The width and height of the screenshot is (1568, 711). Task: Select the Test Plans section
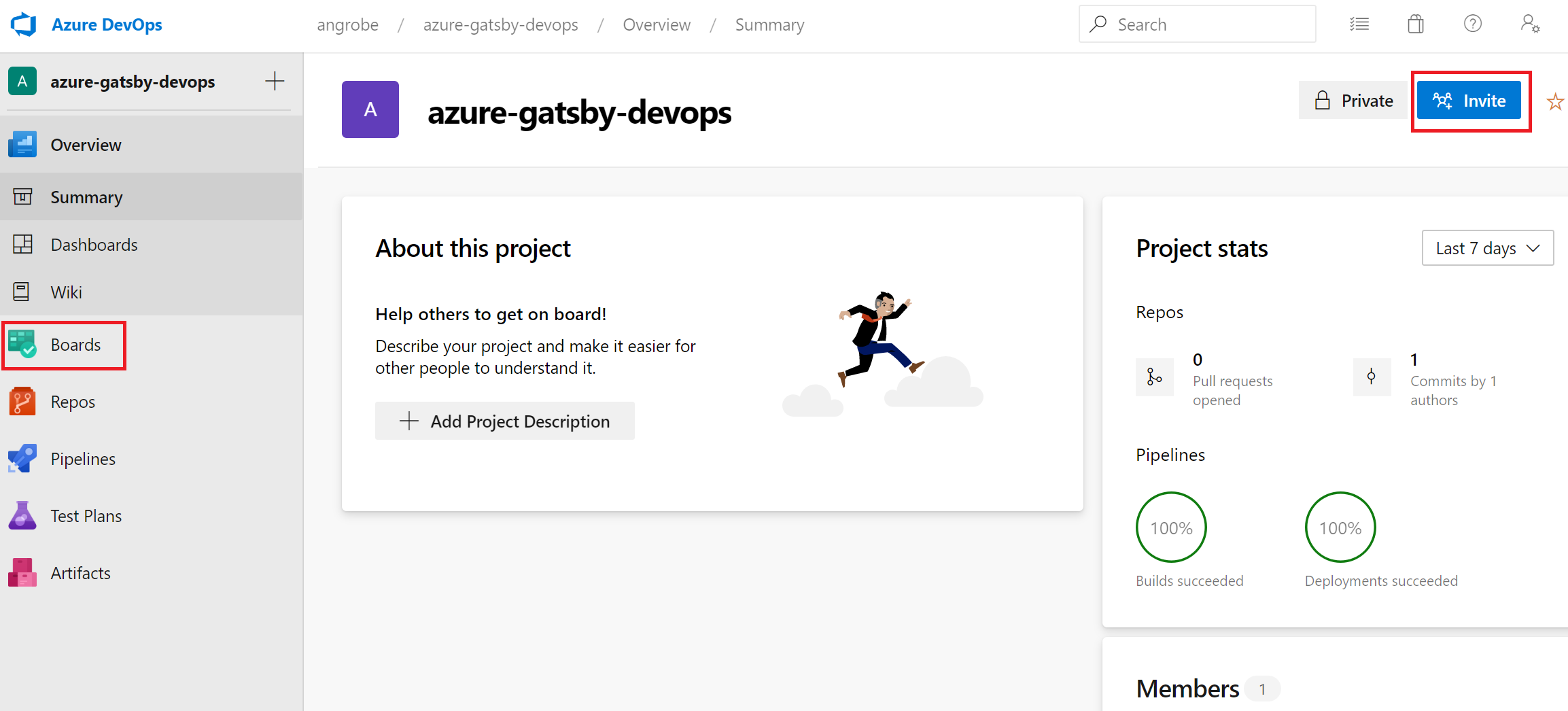point(86,515)
